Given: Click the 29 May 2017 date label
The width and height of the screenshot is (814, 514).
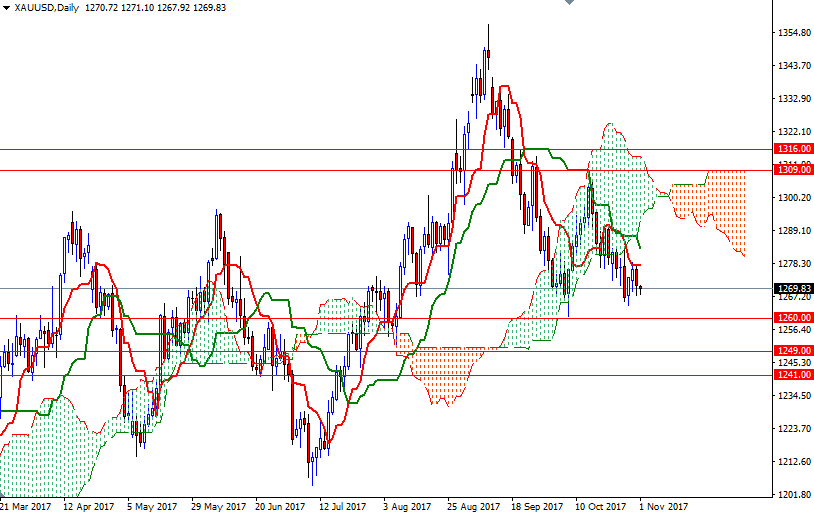Looking at the screenshot, I should click(216, 506).
